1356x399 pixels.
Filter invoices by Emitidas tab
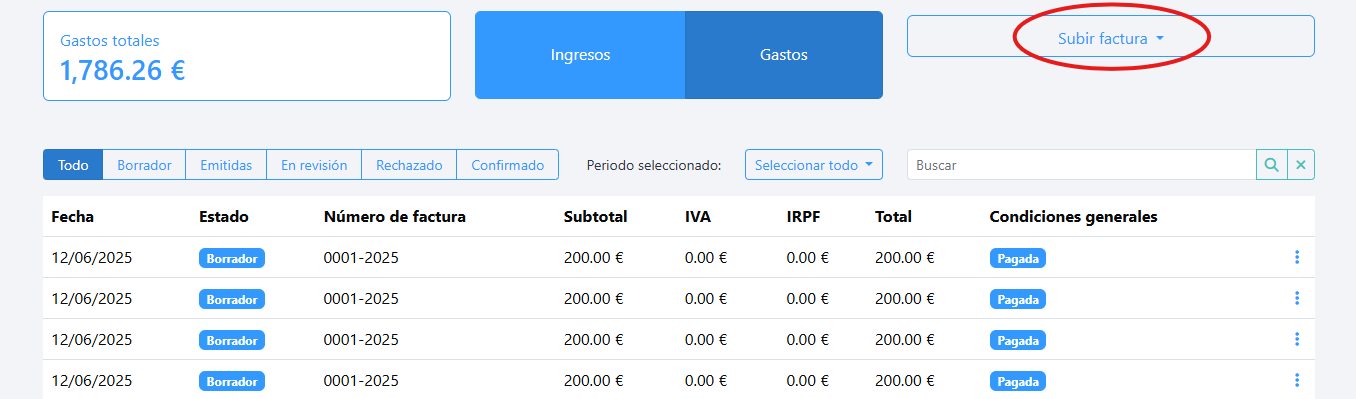tap(226, 165)
